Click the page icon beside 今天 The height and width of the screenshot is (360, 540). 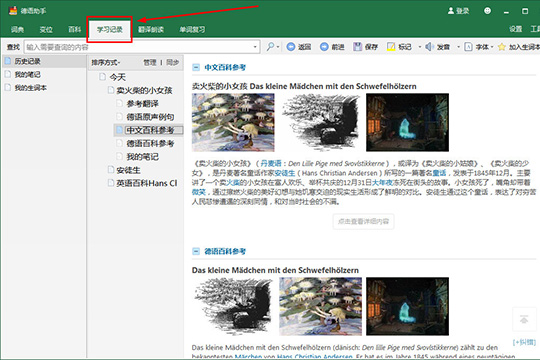[x=102, y=76]
